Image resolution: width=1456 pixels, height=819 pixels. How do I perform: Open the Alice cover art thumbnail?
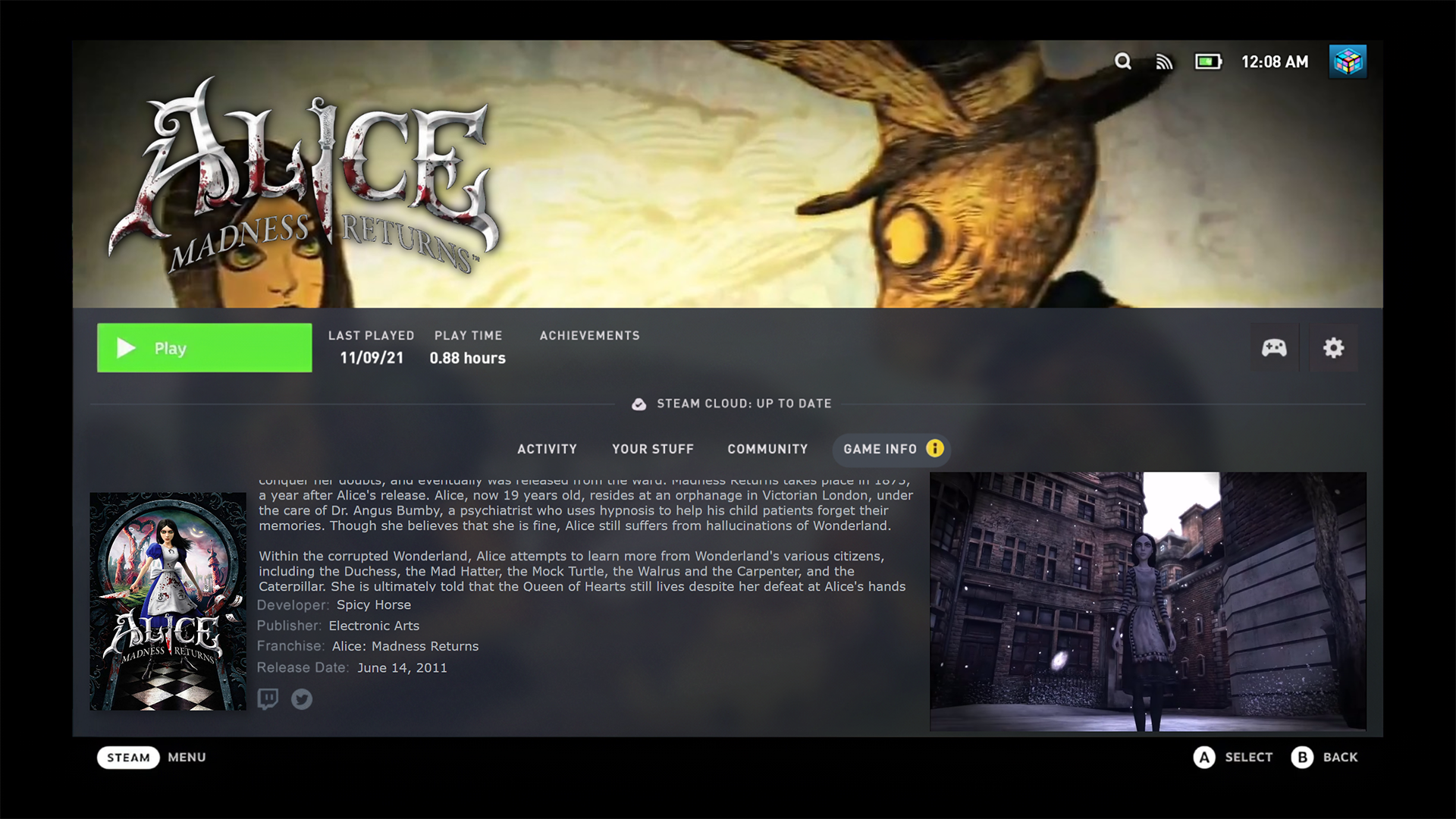(x=168, y=601)
